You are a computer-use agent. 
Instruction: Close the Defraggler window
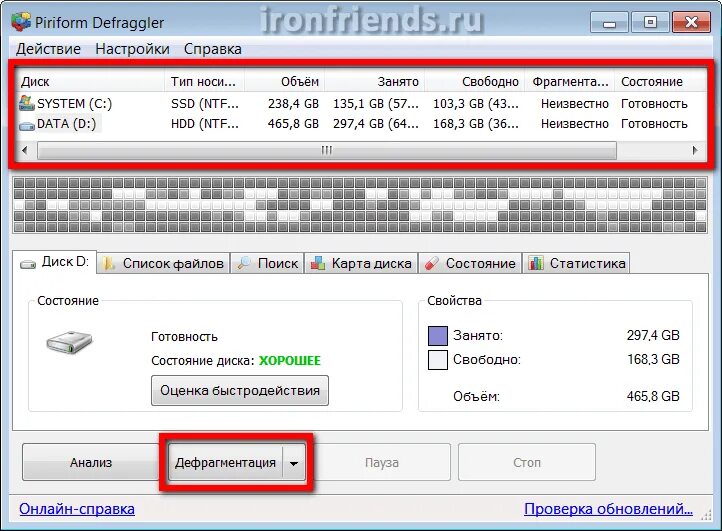coord(691,22)
